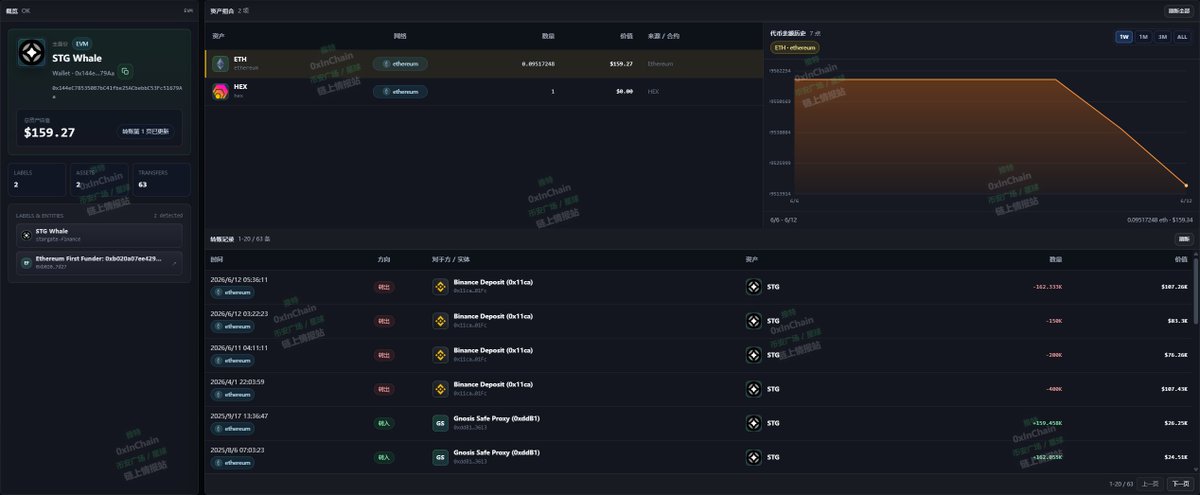Click the STG Whale avatar logo
Image resolution: width=1200 pixels, height=495 pixels.
click(32, 55)
